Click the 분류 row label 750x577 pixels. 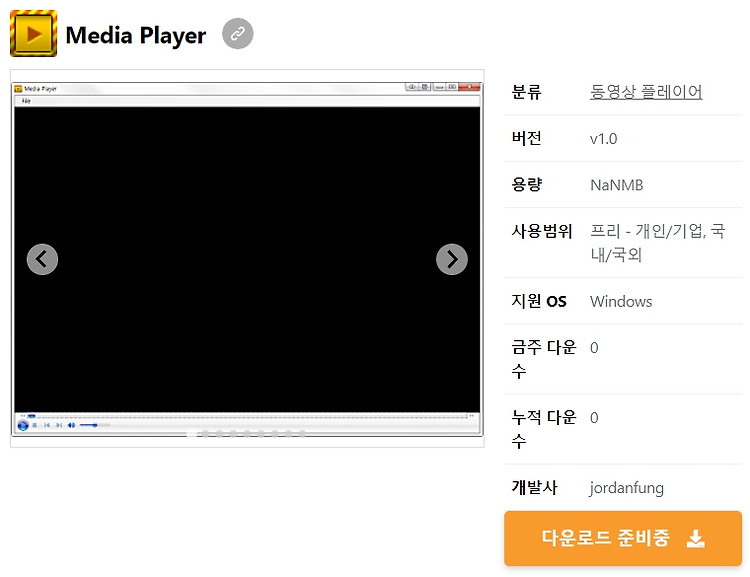526,92
